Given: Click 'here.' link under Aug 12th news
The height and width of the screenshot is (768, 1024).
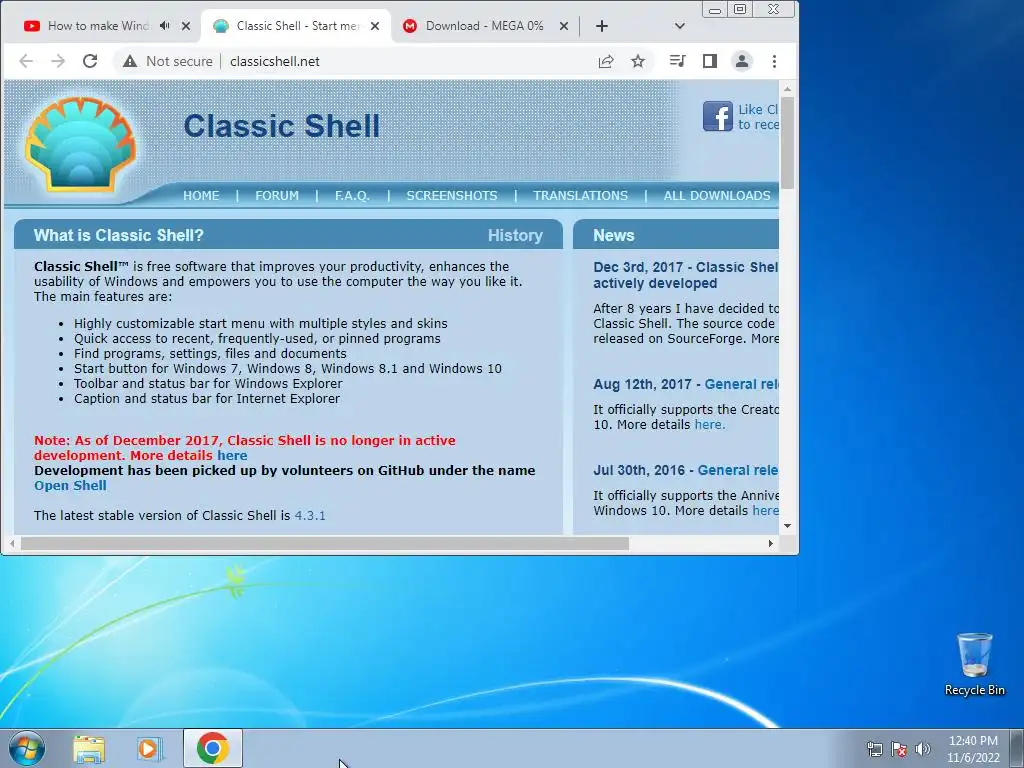Looking at the screenshot, I should click(x=710, y=424).
